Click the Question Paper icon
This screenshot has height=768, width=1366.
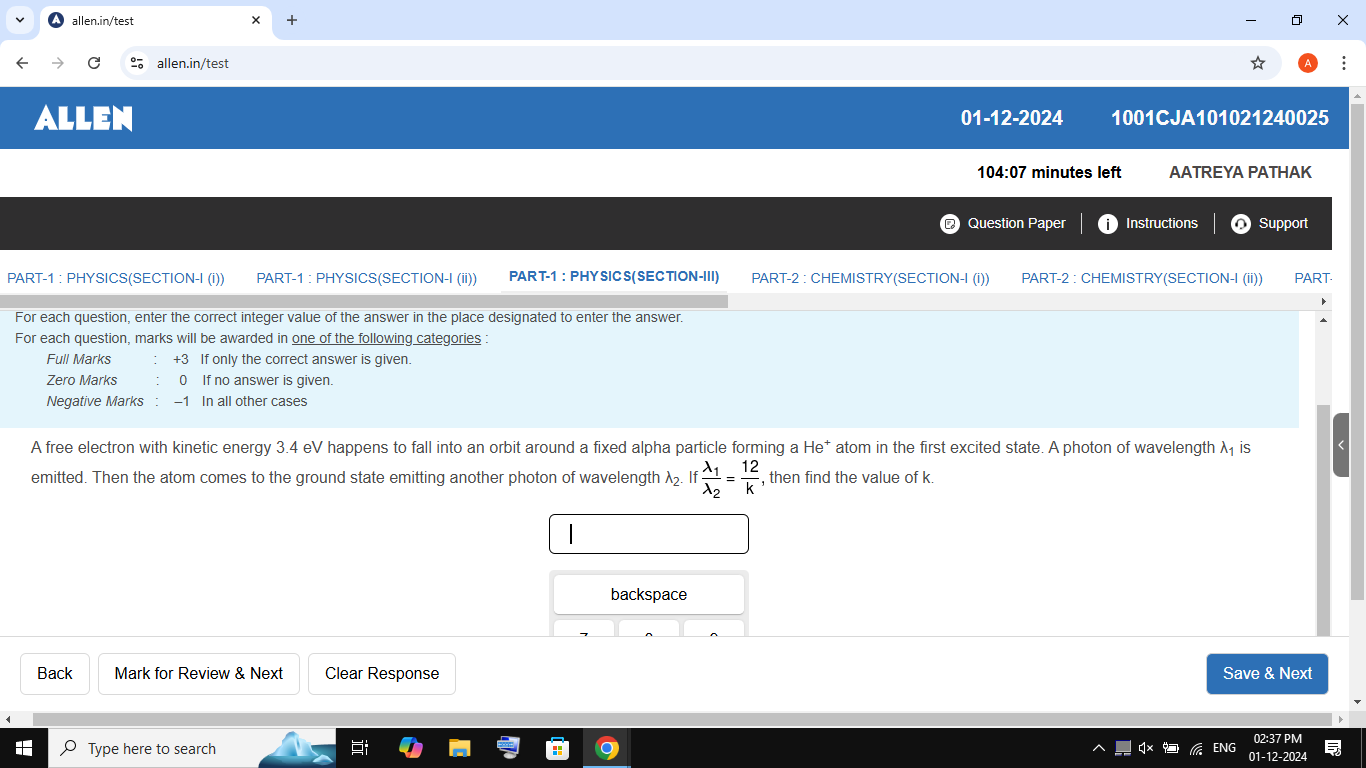tap(950, 224)
